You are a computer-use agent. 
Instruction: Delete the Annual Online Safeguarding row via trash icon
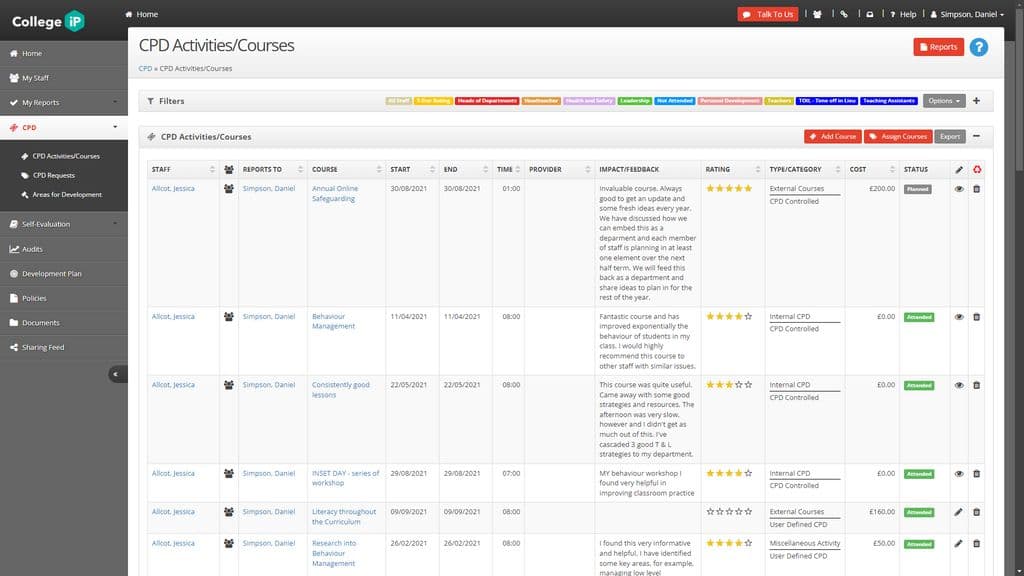pyautogui.click(x=976, y=189)
